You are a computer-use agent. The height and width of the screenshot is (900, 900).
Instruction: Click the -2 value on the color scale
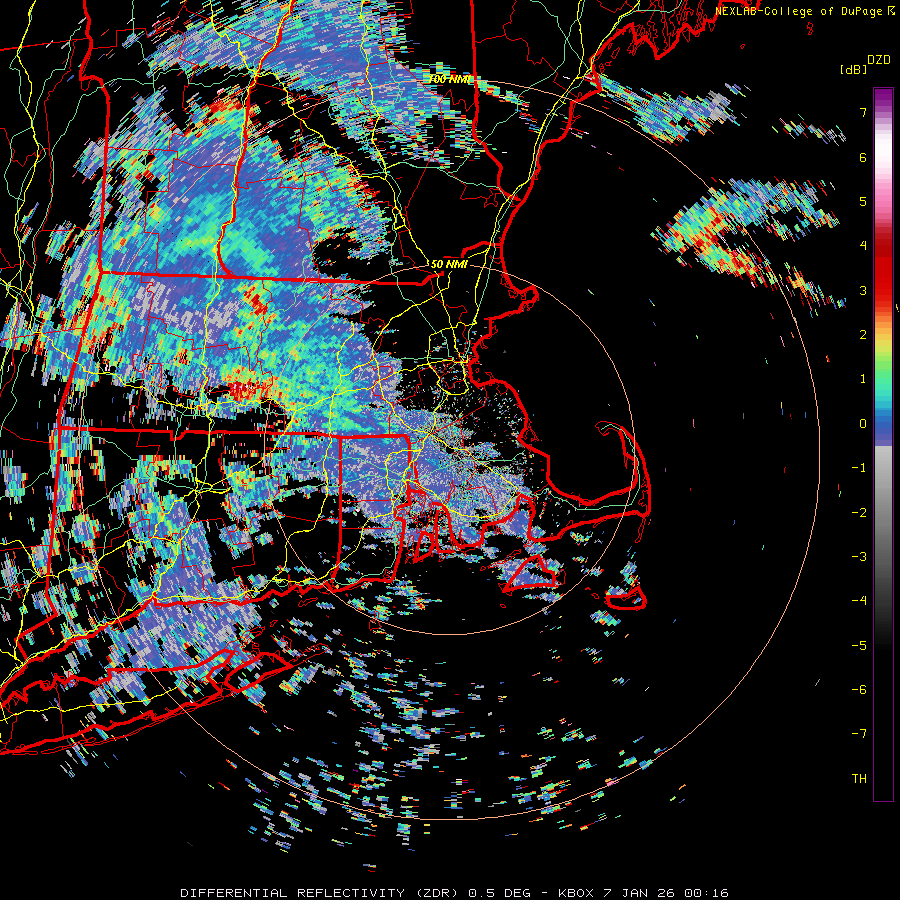pyautogui.click(x=859, y=512)
